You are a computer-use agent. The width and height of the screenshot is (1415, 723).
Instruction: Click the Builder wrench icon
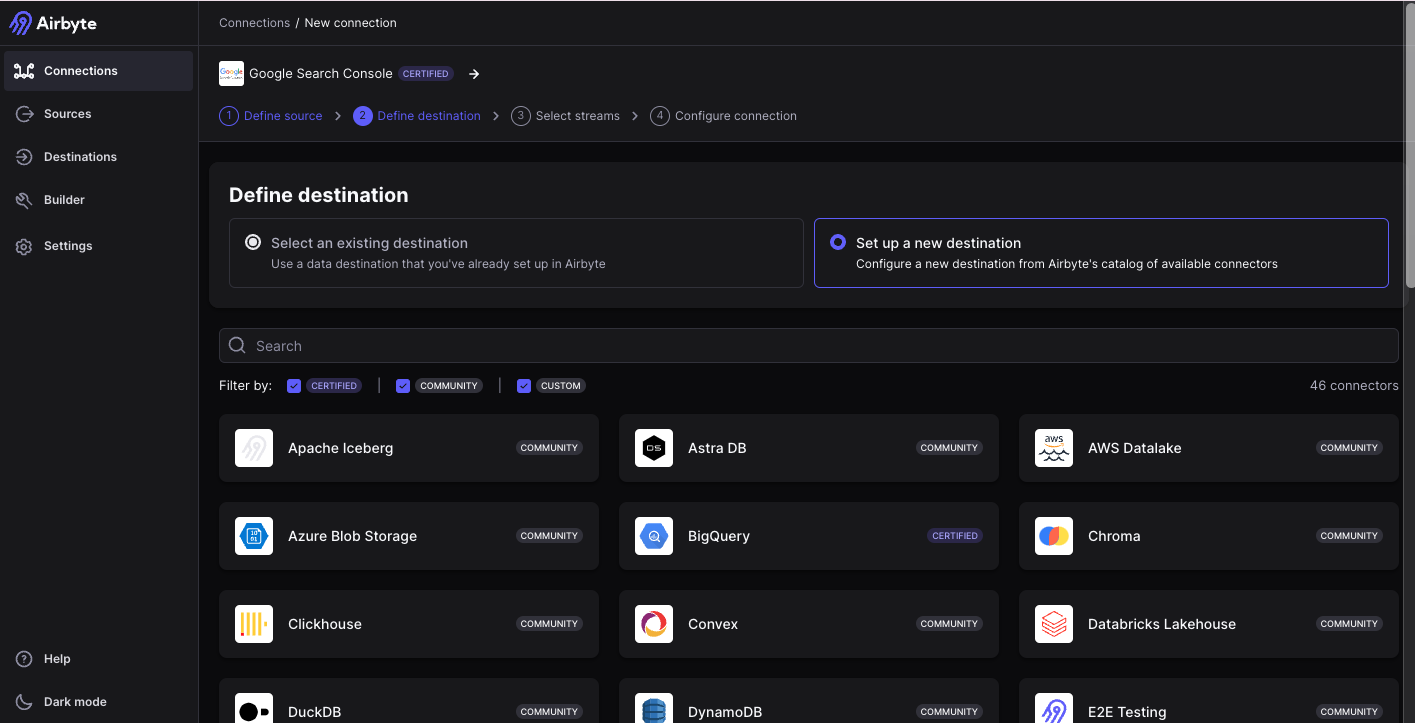[24, 200]
